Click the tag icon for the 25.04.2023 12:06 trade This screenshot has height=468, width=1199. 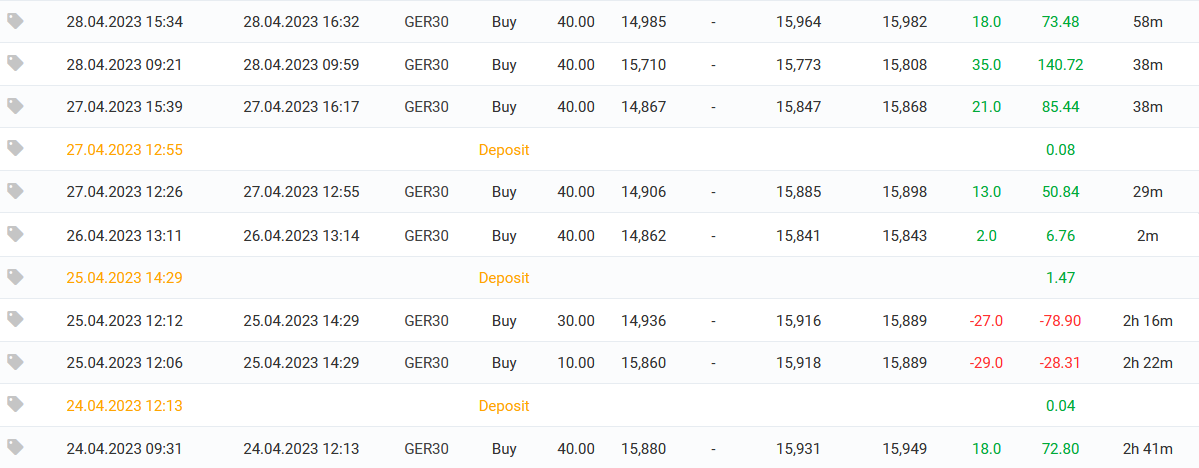coord(15,362)
